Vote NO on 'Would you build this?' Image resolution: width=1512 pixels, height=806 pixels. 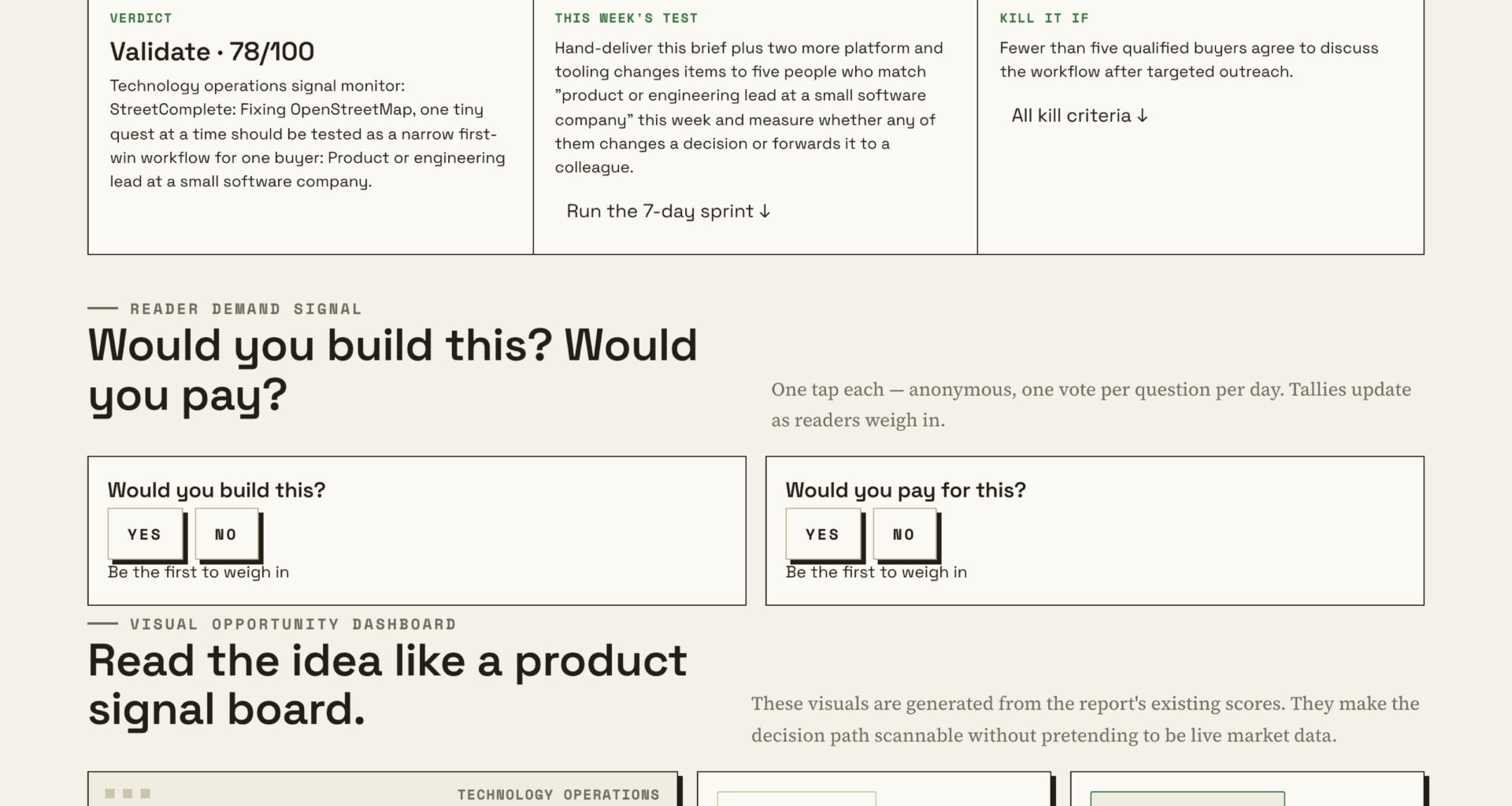click(x=226, y=534)
